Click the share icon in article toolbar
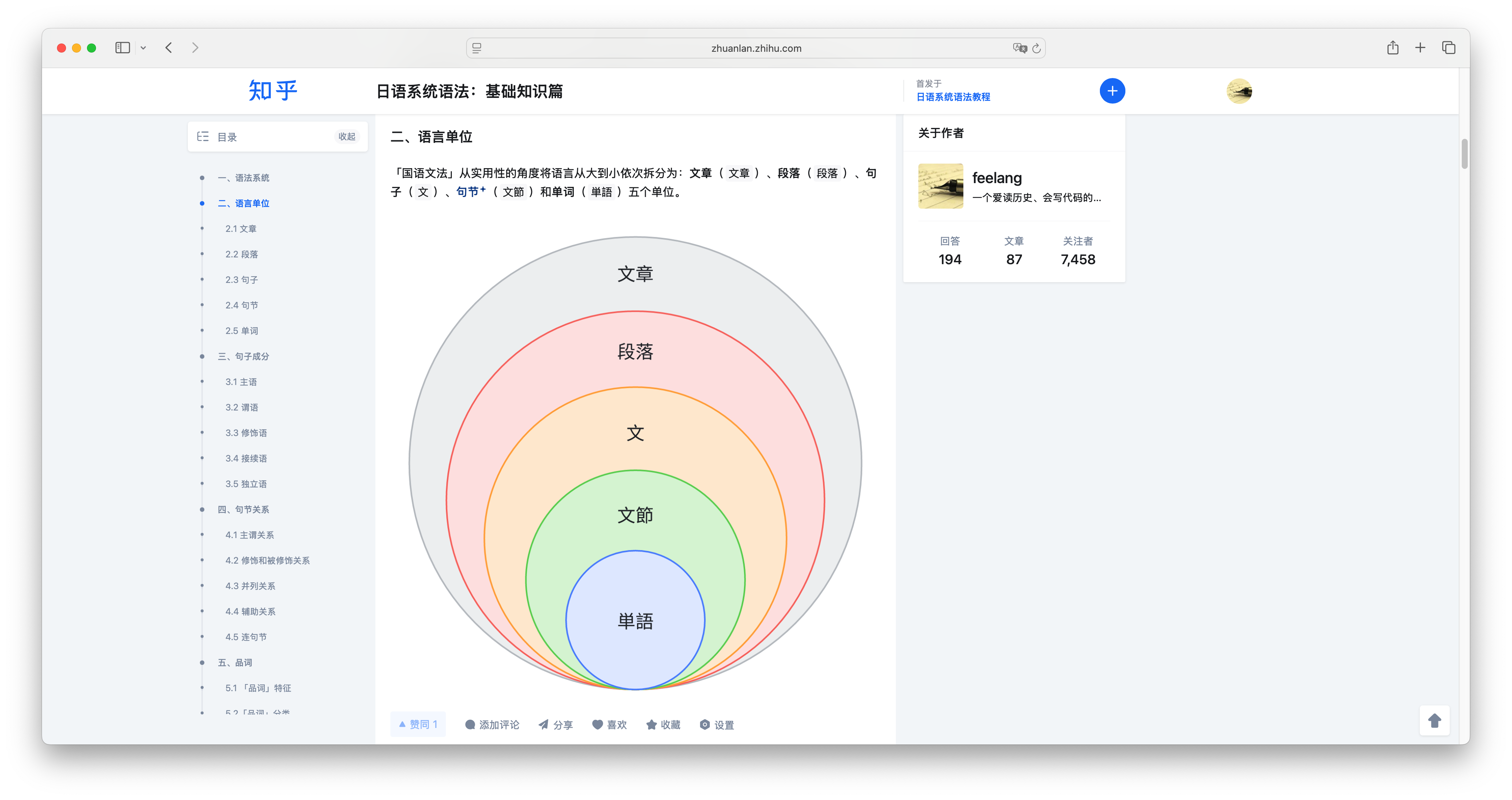This screenshot has width=1512, height=800. (555, 724)
